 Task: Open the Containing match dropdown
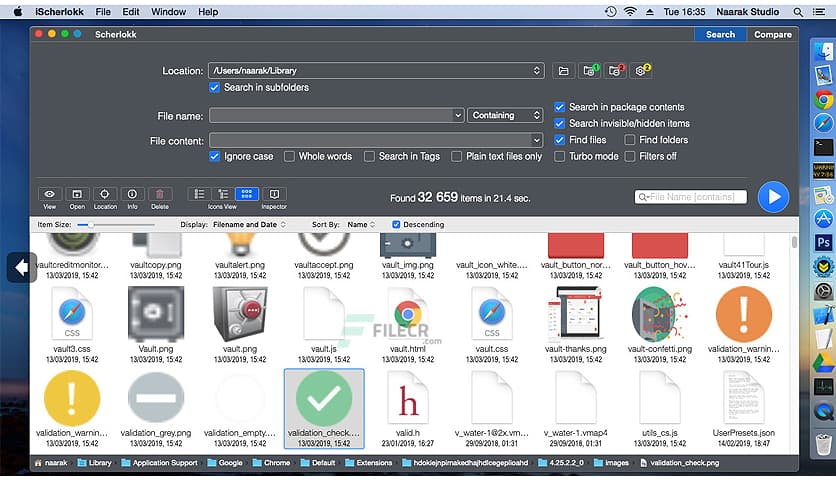[x=505, y=116]
